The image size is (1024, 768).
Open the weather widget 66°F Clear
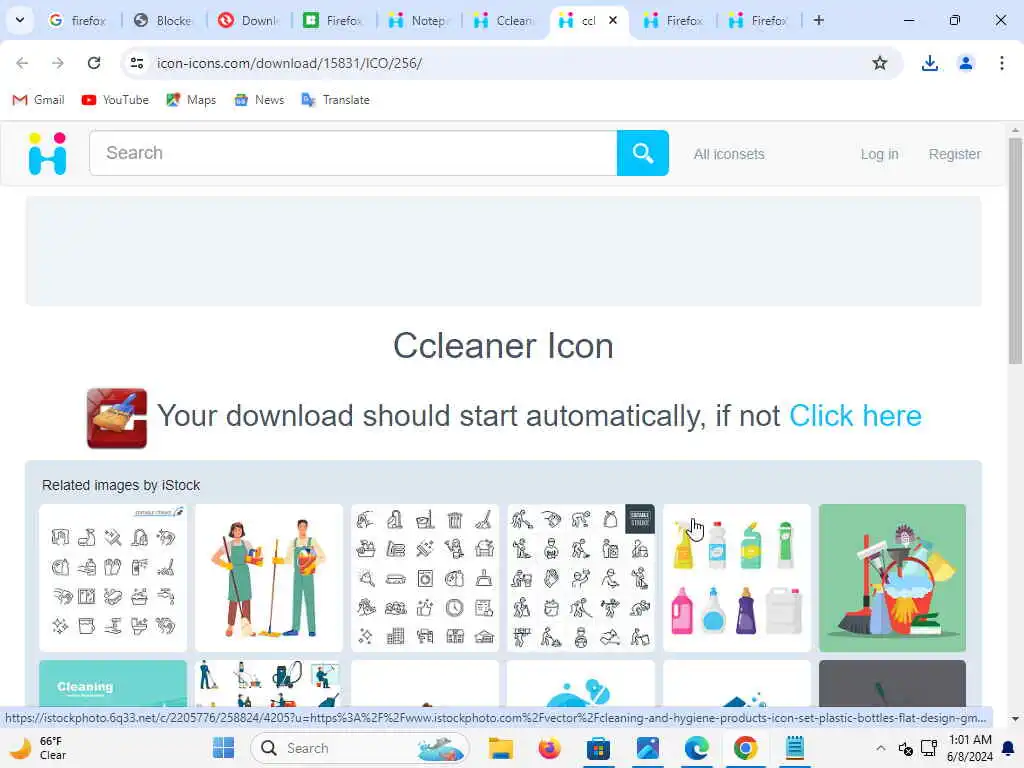(39, 748)
